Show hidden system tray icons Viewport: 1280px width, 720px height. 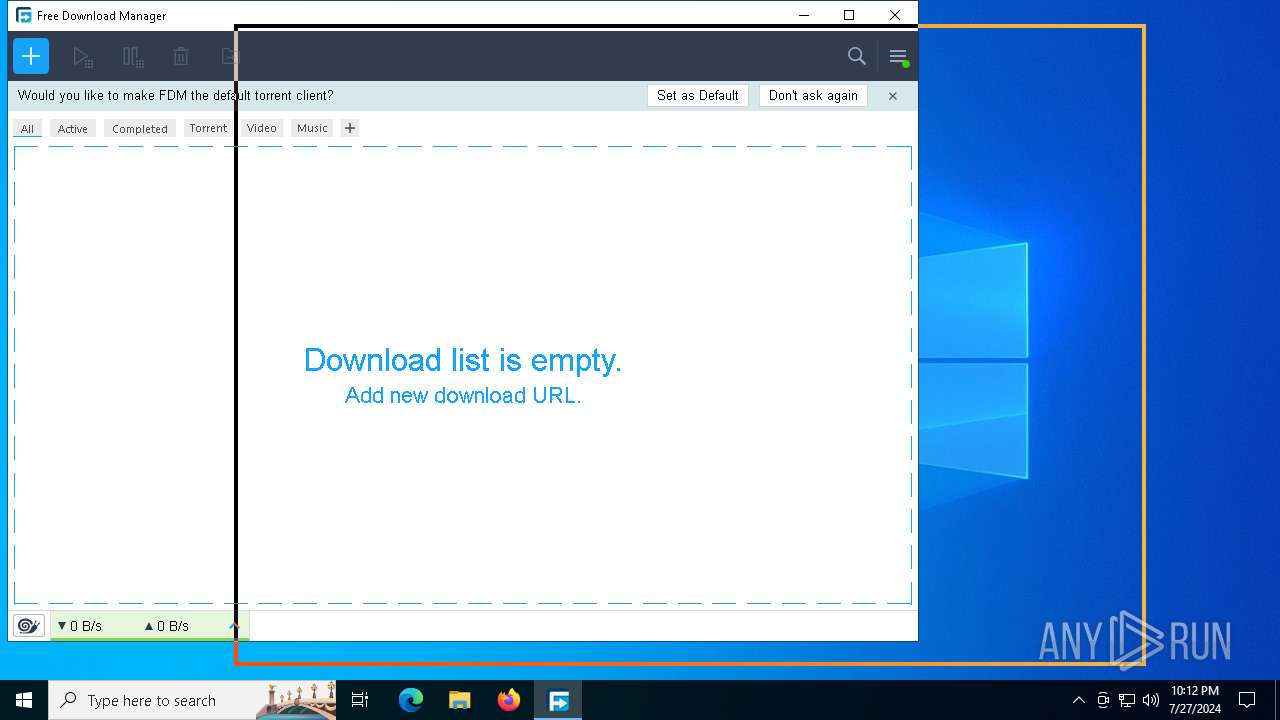(x=1078, y=700)
